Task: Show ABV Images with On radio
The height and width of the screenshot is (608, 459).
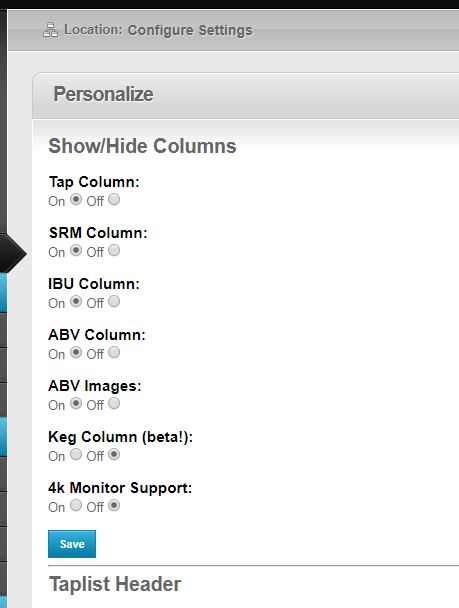Action: coord(76,404)
